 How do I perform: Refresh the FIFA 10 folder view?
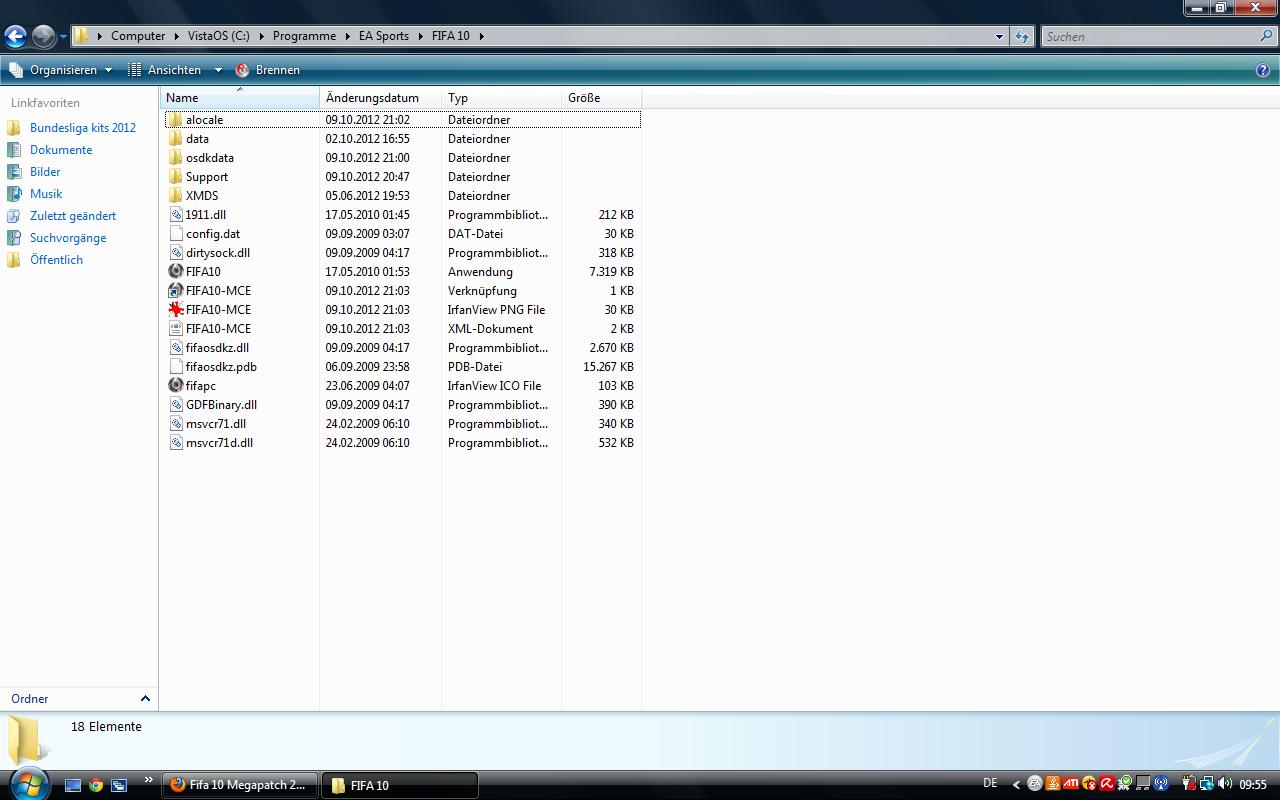click(1021, 36)
